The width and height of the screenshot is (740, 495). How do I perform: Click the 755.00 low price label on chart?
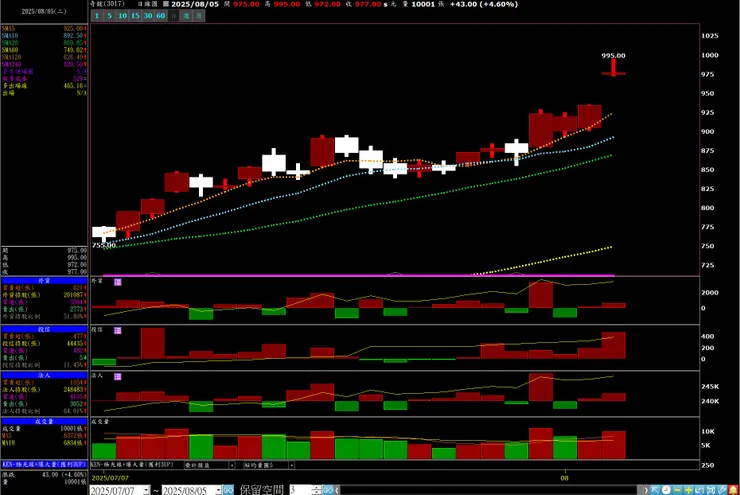(x=104, y=245)
